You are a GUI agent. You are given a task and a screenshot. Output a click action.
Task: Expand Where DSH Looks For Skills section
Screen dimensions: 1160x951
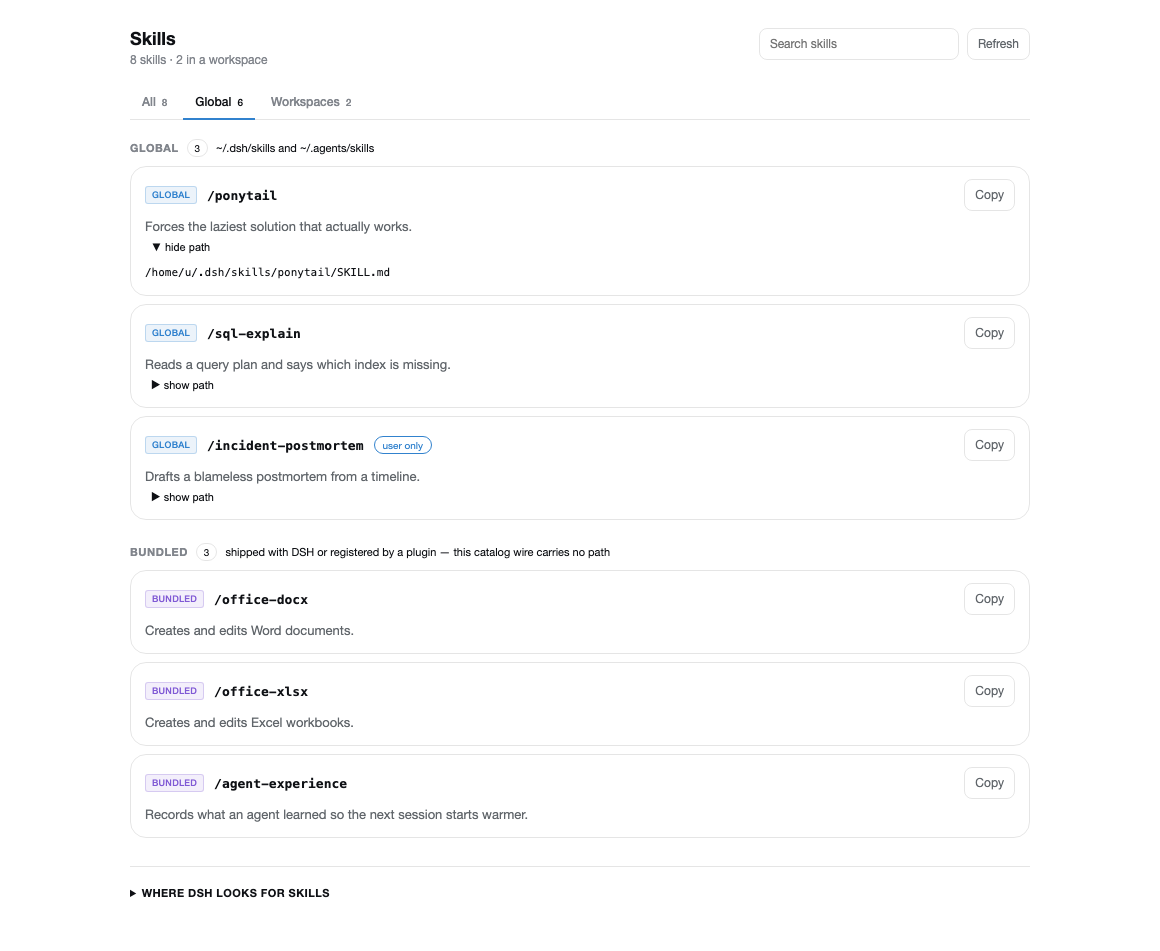click(x=229, y=893)
